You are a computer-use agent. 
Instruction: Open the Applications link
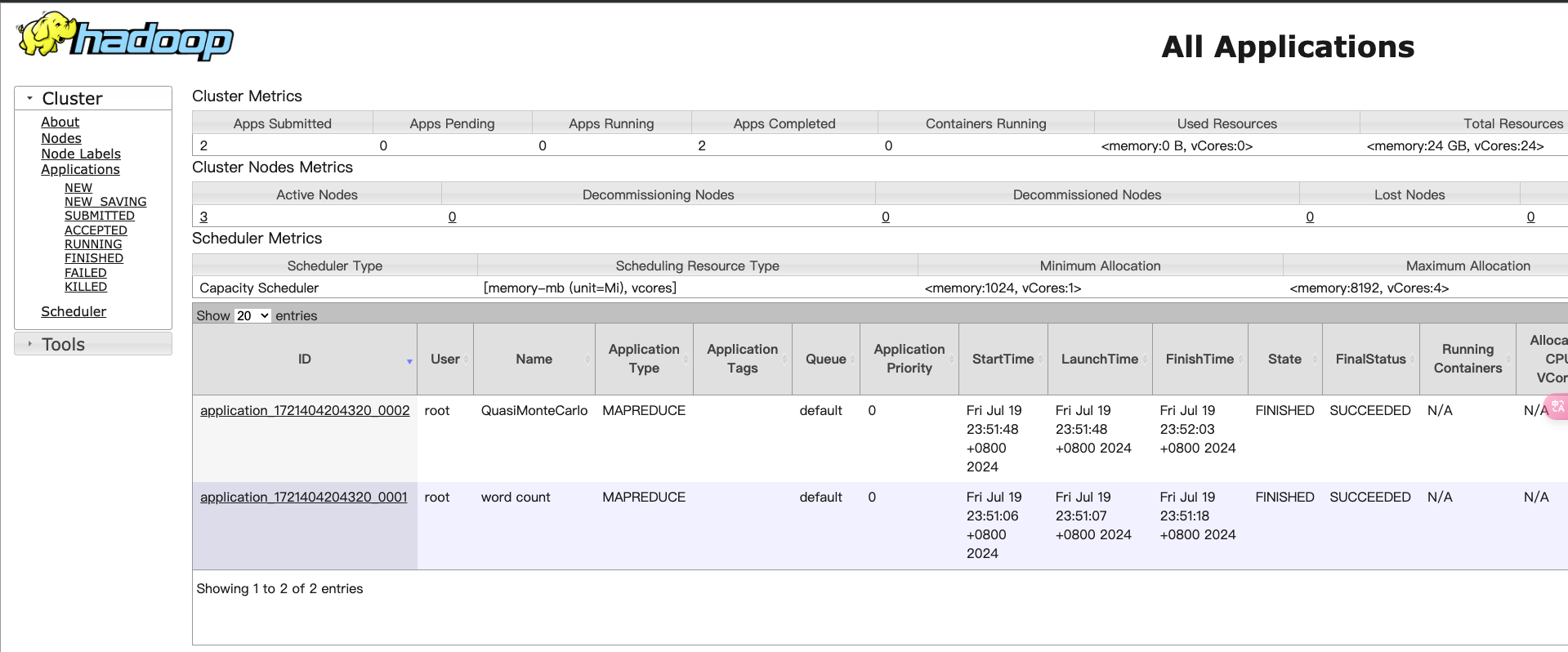point(80,169)
